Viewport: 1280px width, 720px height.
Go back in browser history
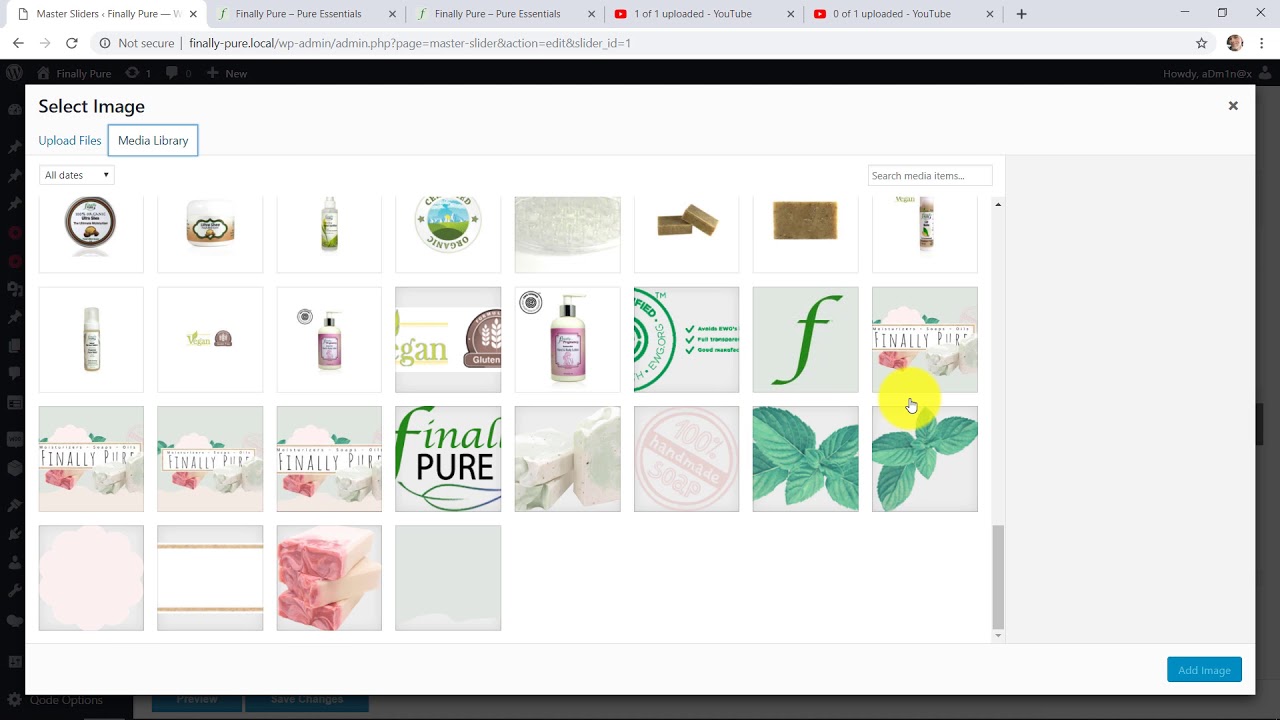(x=18, y=43)
